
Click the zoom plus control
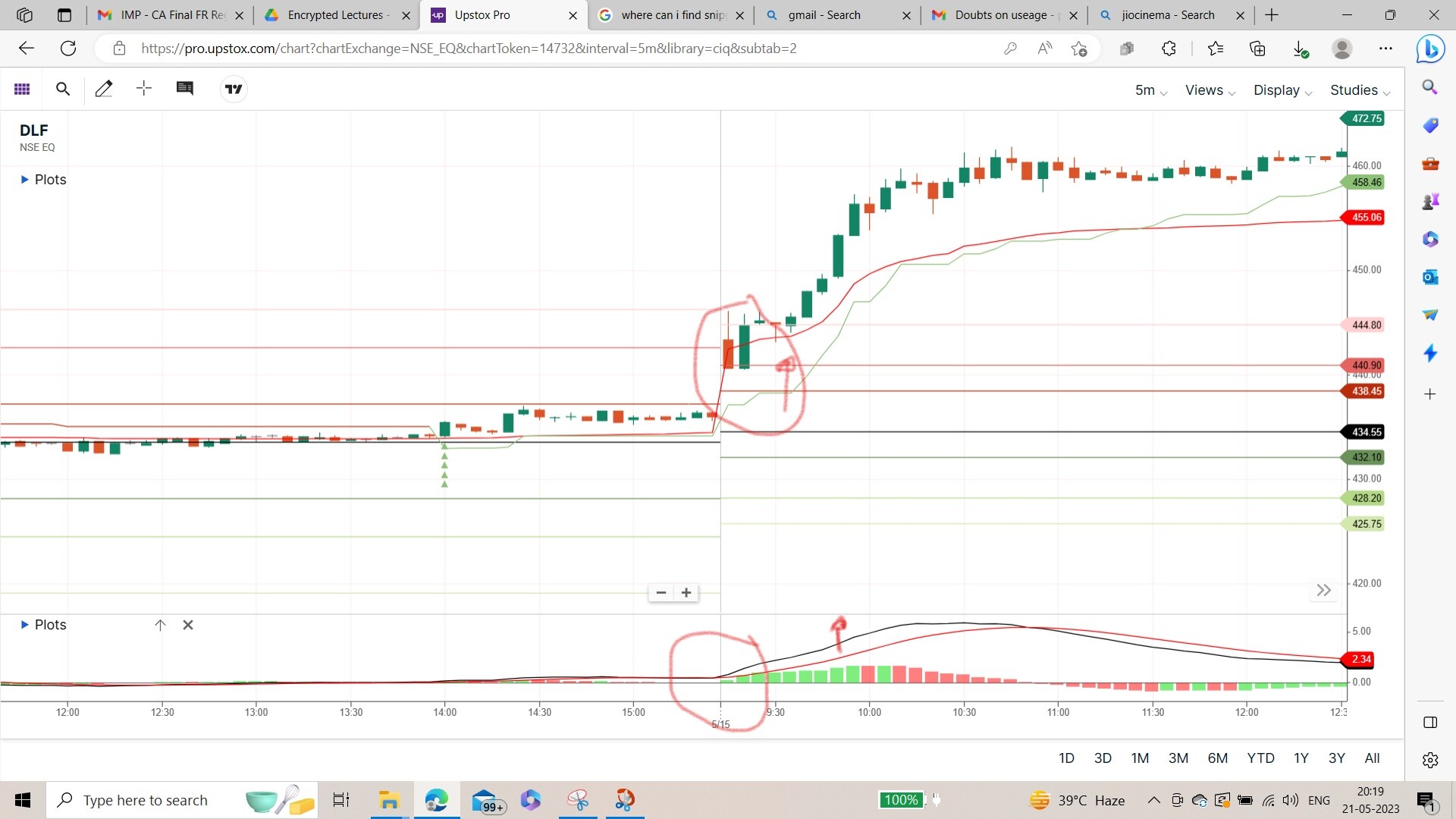click(x=686, y=592)
